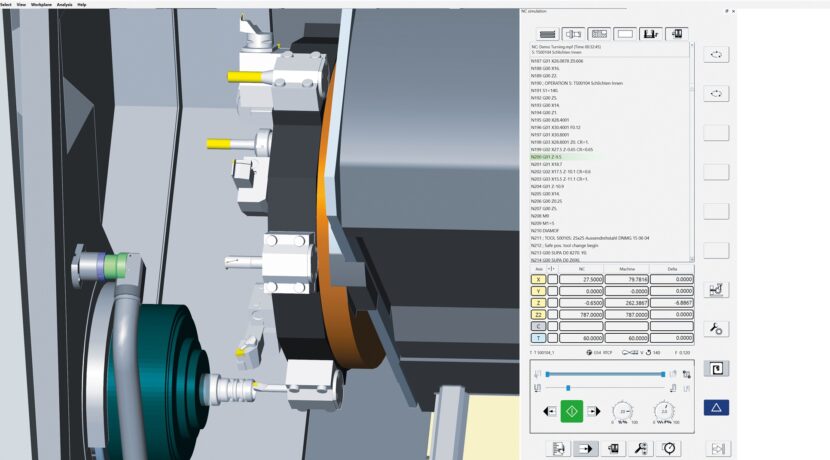Click the third empty button in the right sidebar
This screenshot has height=460, width=830.
(x=716, y=211)
